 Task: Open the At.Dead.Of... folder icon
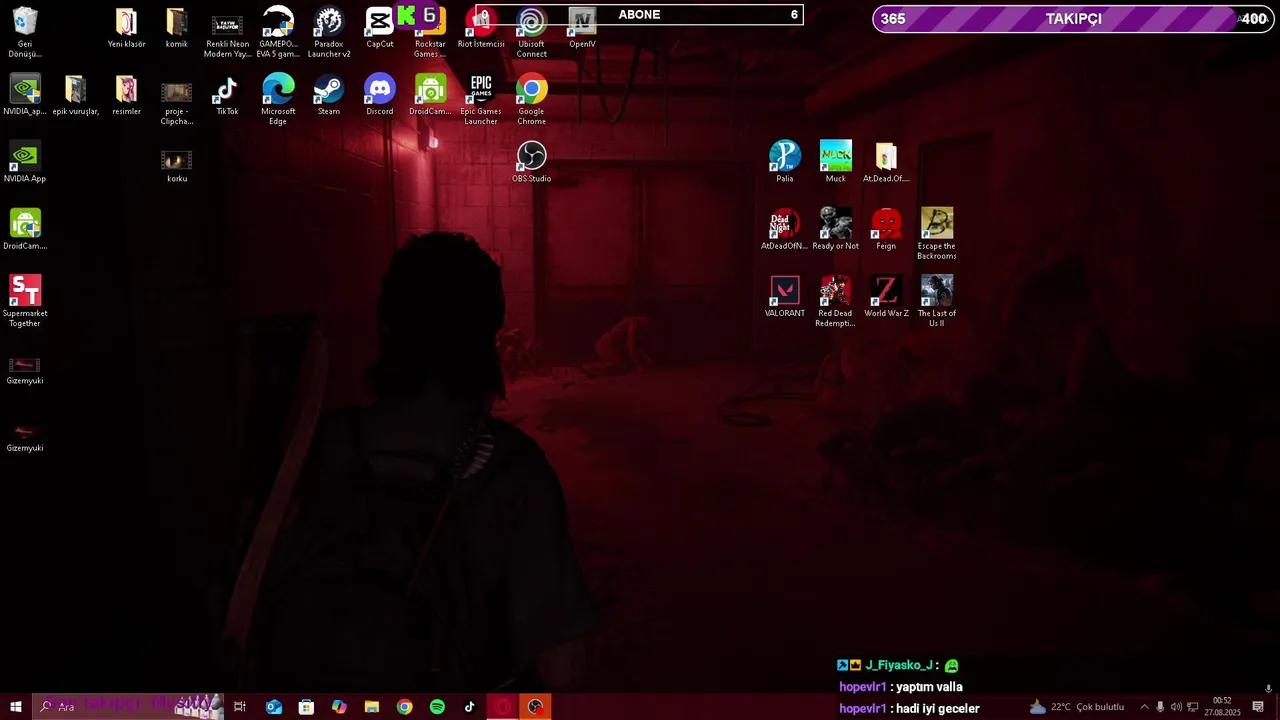pyautogui.click(x=886, y=162)
